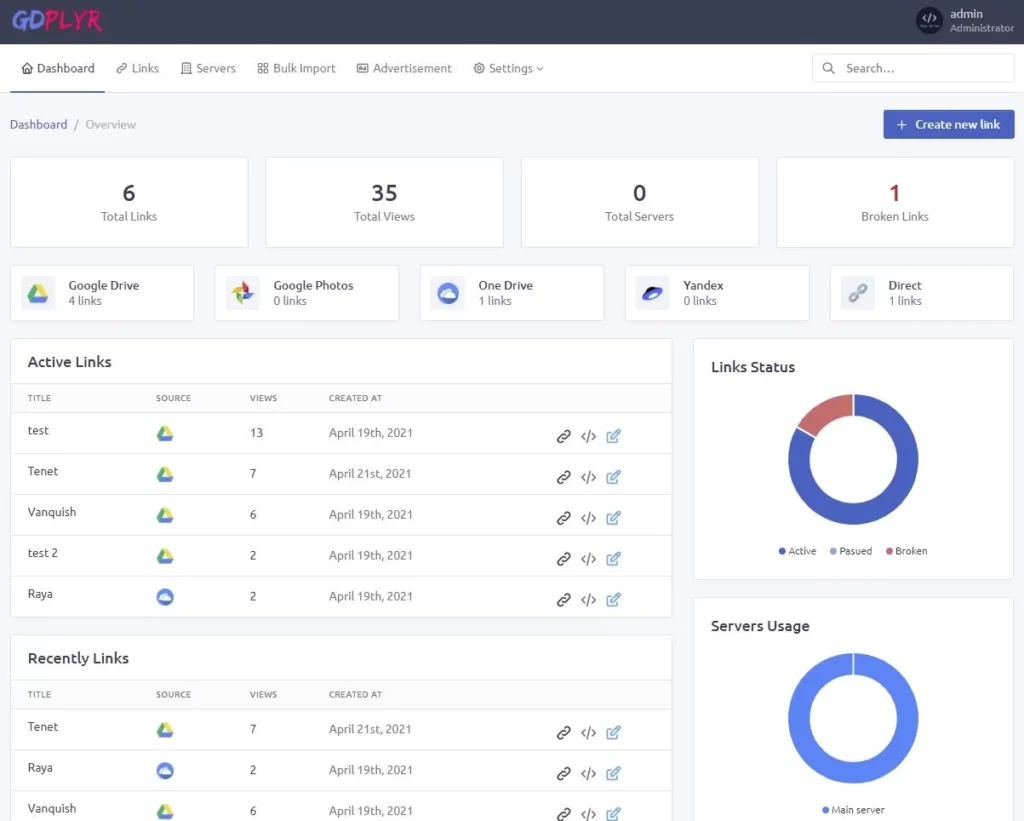Click the One Drive source icon

(x=447, y=292)
